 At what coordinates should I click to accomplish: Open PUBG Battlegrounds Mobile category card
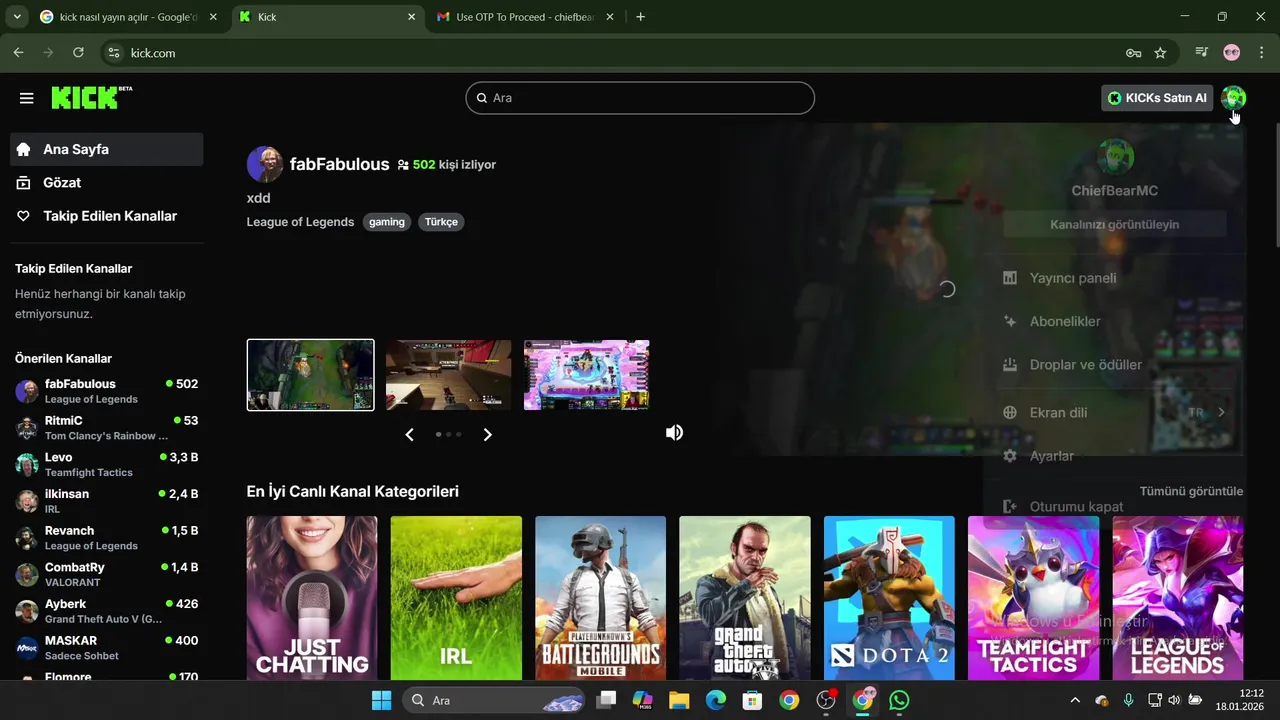coord(600,598)
